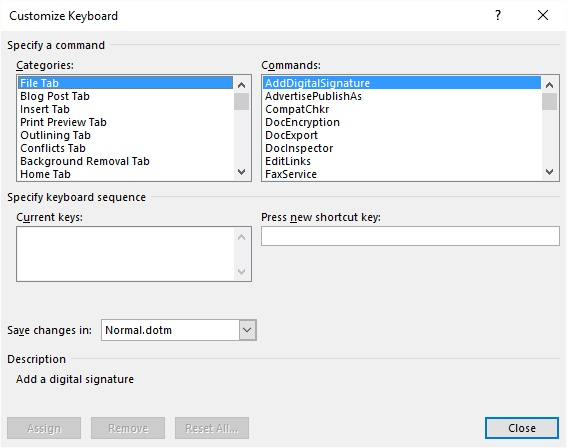Click the Press new shortcut key field
Image resolution: width=567 pixels, height=448 pixels.
coord(410,236)
